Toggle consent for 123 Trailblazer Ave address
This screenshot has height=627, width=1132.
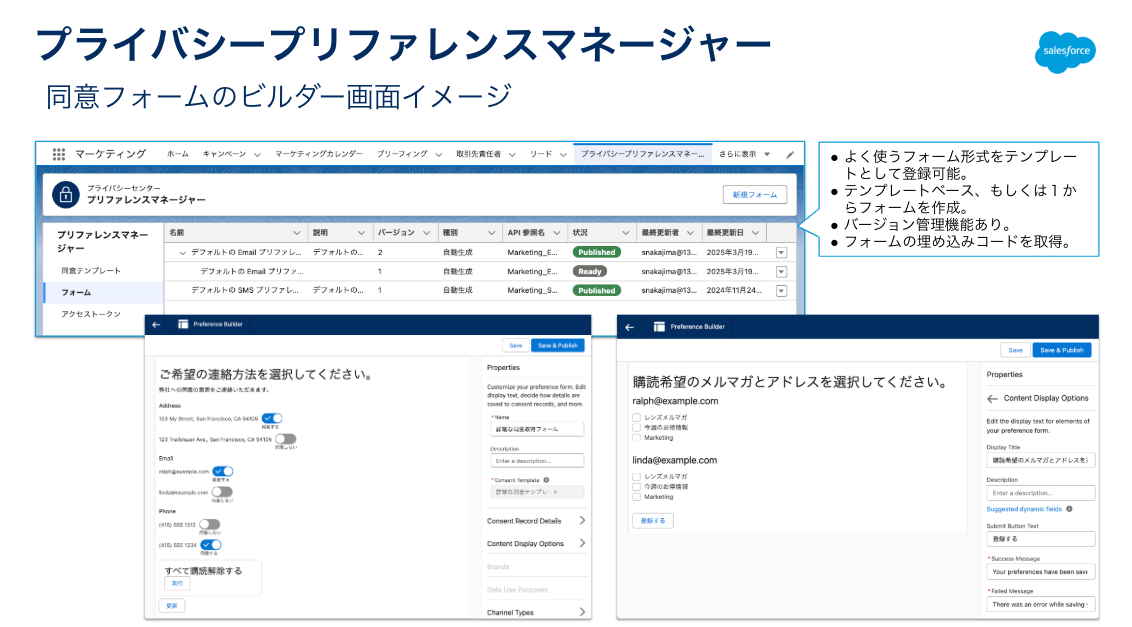[285, 438]
